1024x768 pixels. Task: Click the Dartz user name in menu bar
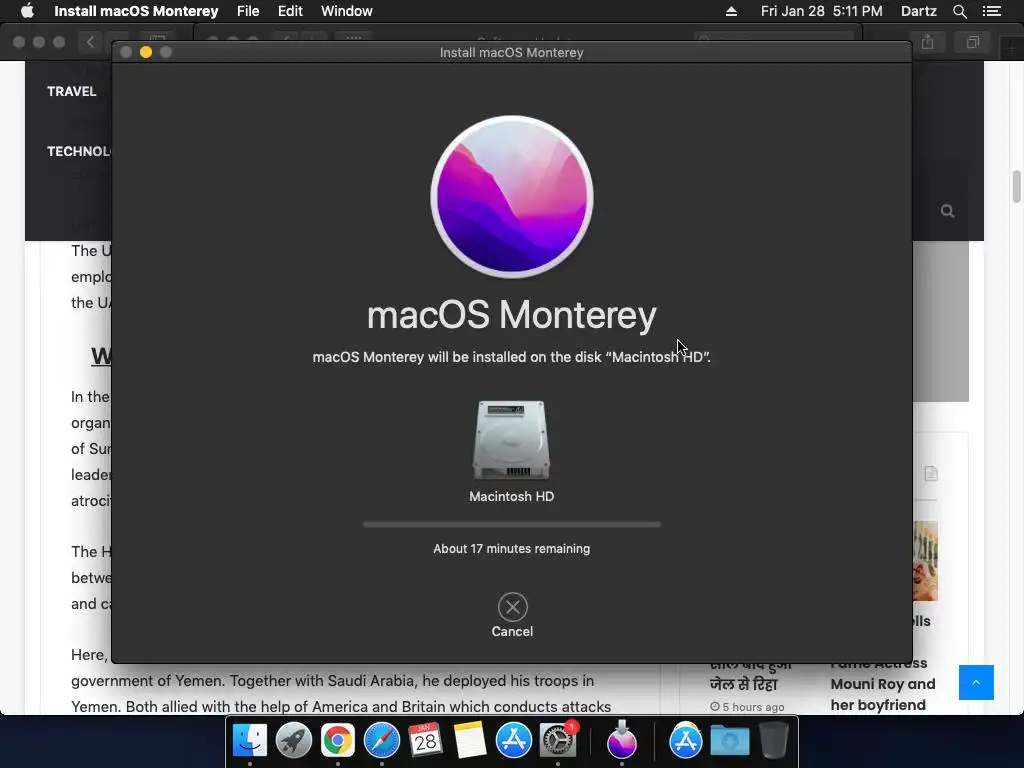[x=919, y=11]
